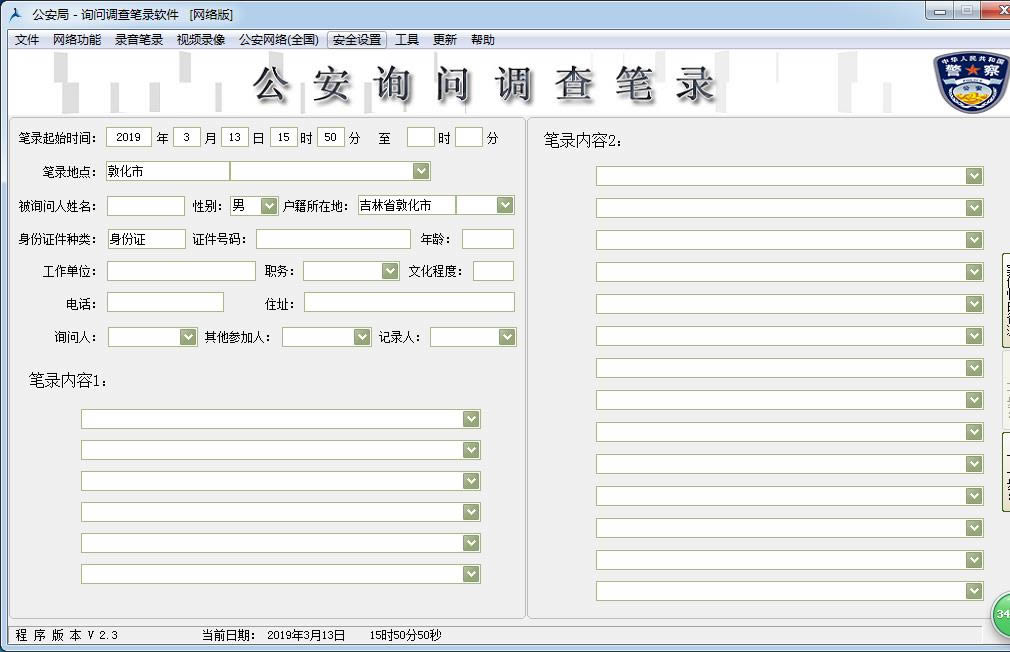This screenshot has height=652, width=1010.
Task: Open the 视频录像 menu
Action: tap(201, 40)
